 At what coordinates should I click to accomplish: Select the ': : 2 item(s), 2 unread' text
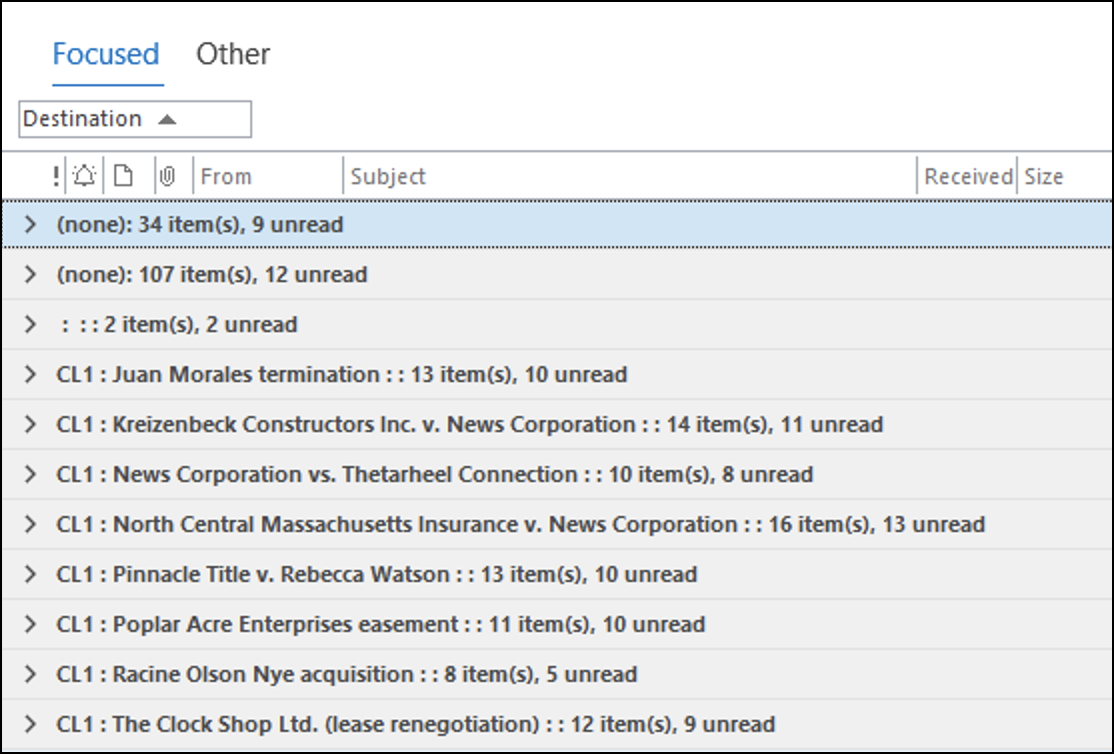pyautogui.click(x=180, y=324)
